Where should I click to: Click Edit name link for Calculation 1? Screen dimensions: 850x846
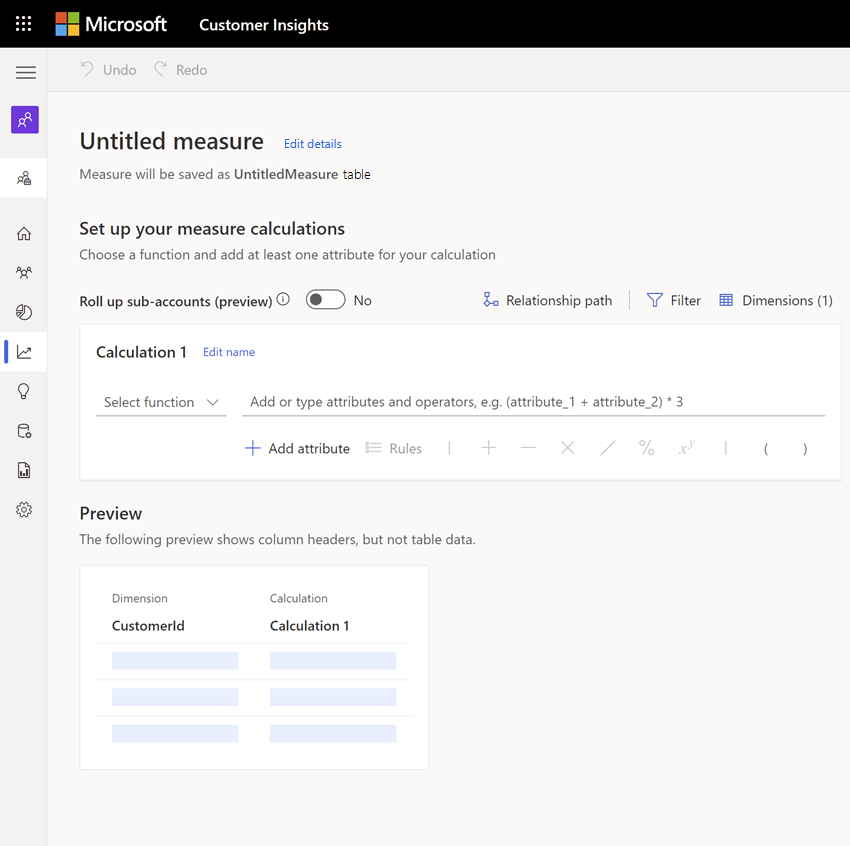point(229,352)
